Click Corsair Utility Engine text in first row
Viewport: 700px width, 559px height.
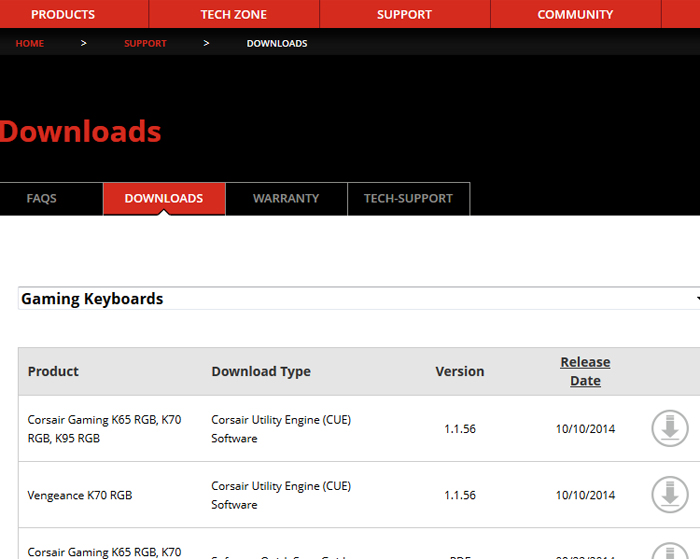[281, 429]
